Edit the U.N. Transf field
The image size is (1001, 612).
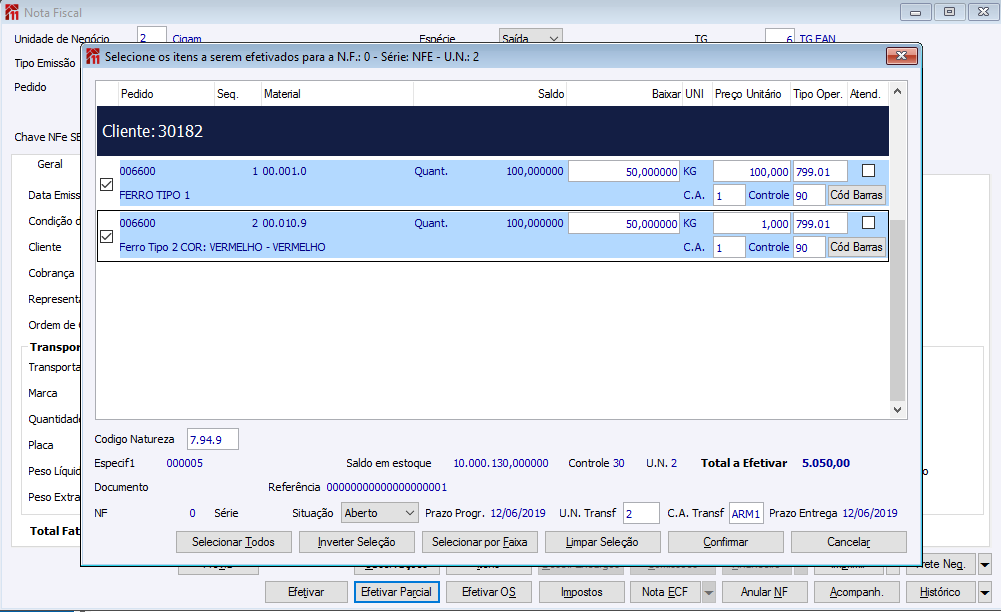click(x=641, y=513)
